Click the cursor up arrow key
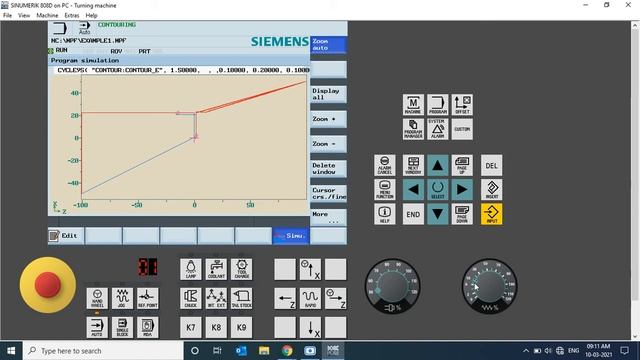The image size is (640, 360). pos(438,165)
